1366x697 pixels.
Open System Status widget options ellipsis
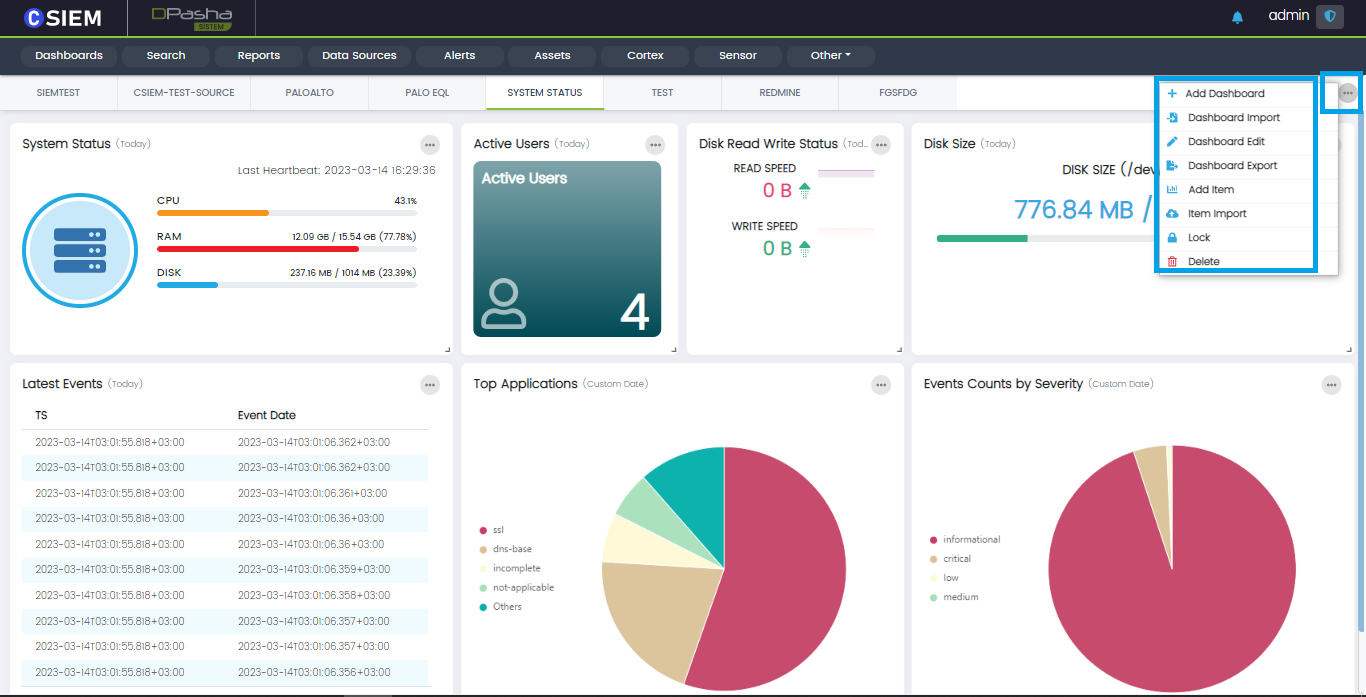pyautogui.click(x=429, y=144)
